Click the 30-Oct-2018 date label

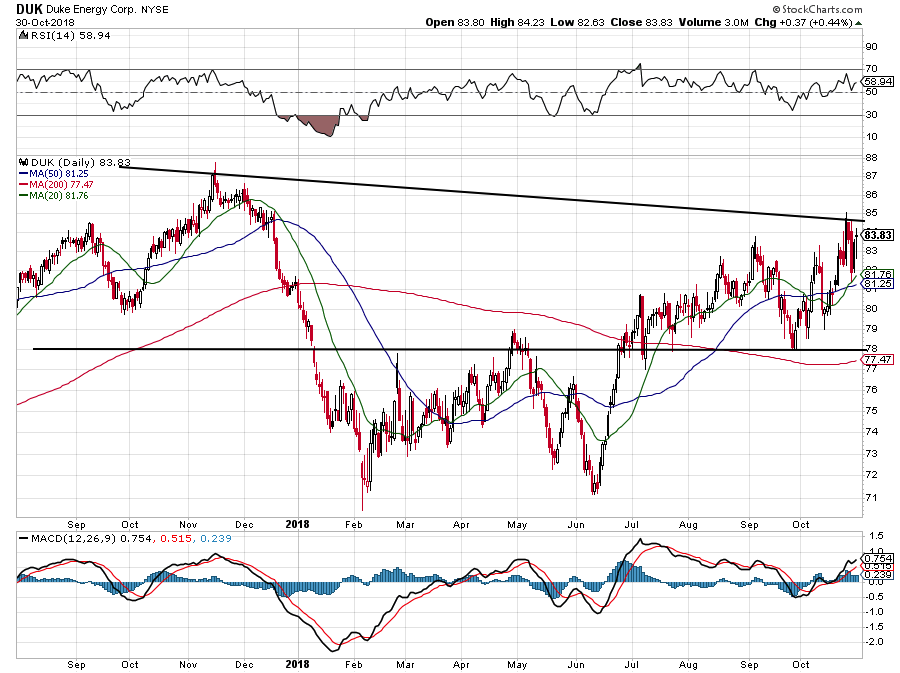pyautogui.click(x=45, y=23)
